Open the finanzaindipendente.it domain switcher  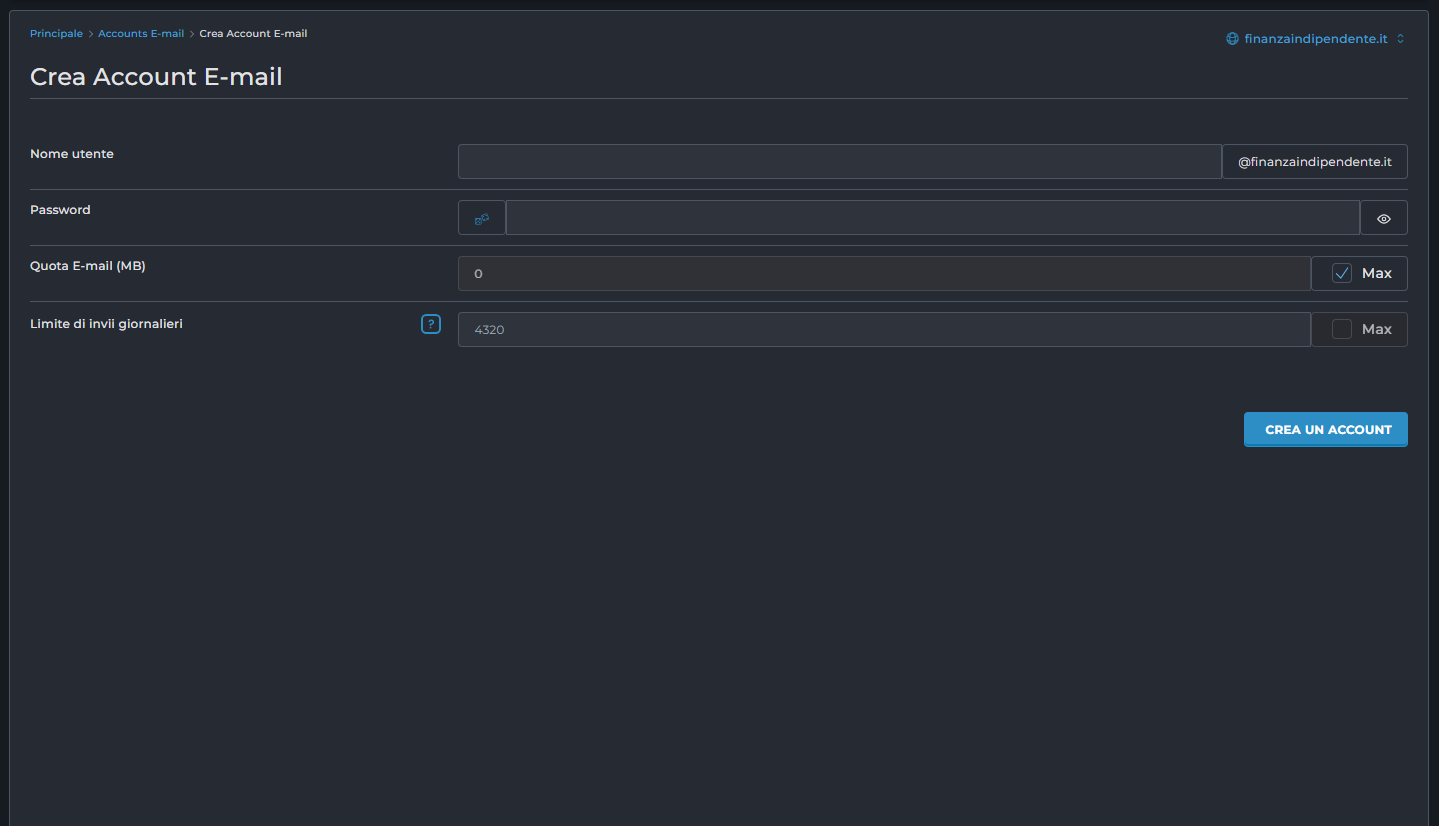point(1315,39)
